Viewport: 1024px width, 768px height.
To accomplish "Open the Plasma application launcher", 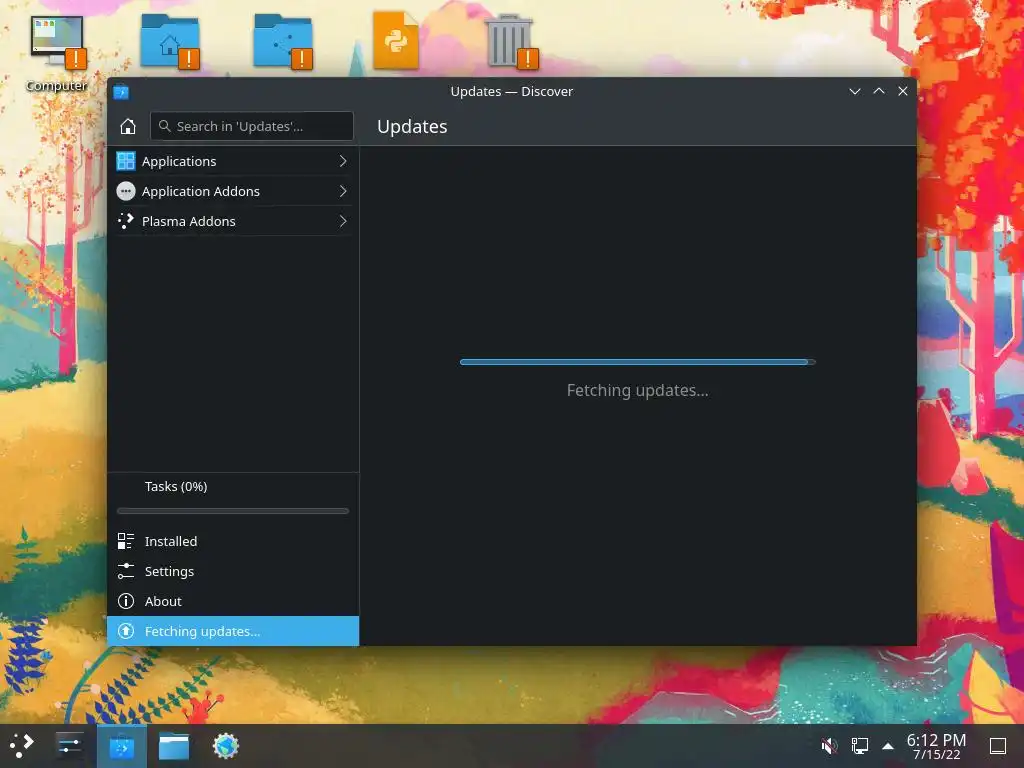I will point(22,746).
